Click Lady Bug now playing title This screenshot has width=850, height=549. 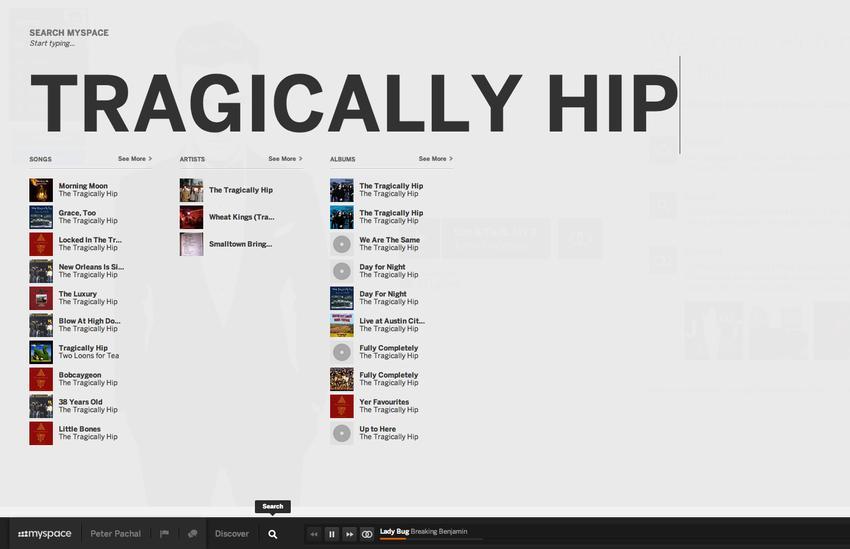[394, 532]
